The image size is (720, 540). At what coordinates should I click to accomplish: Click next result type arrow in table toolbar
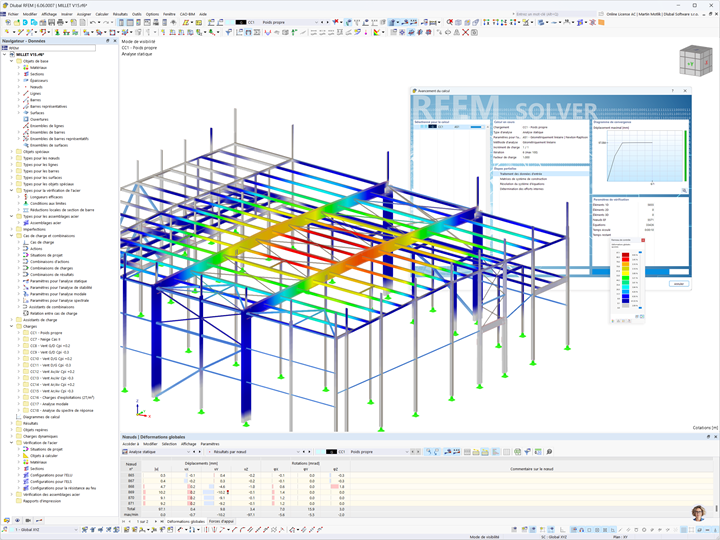(x=309, y=452)
